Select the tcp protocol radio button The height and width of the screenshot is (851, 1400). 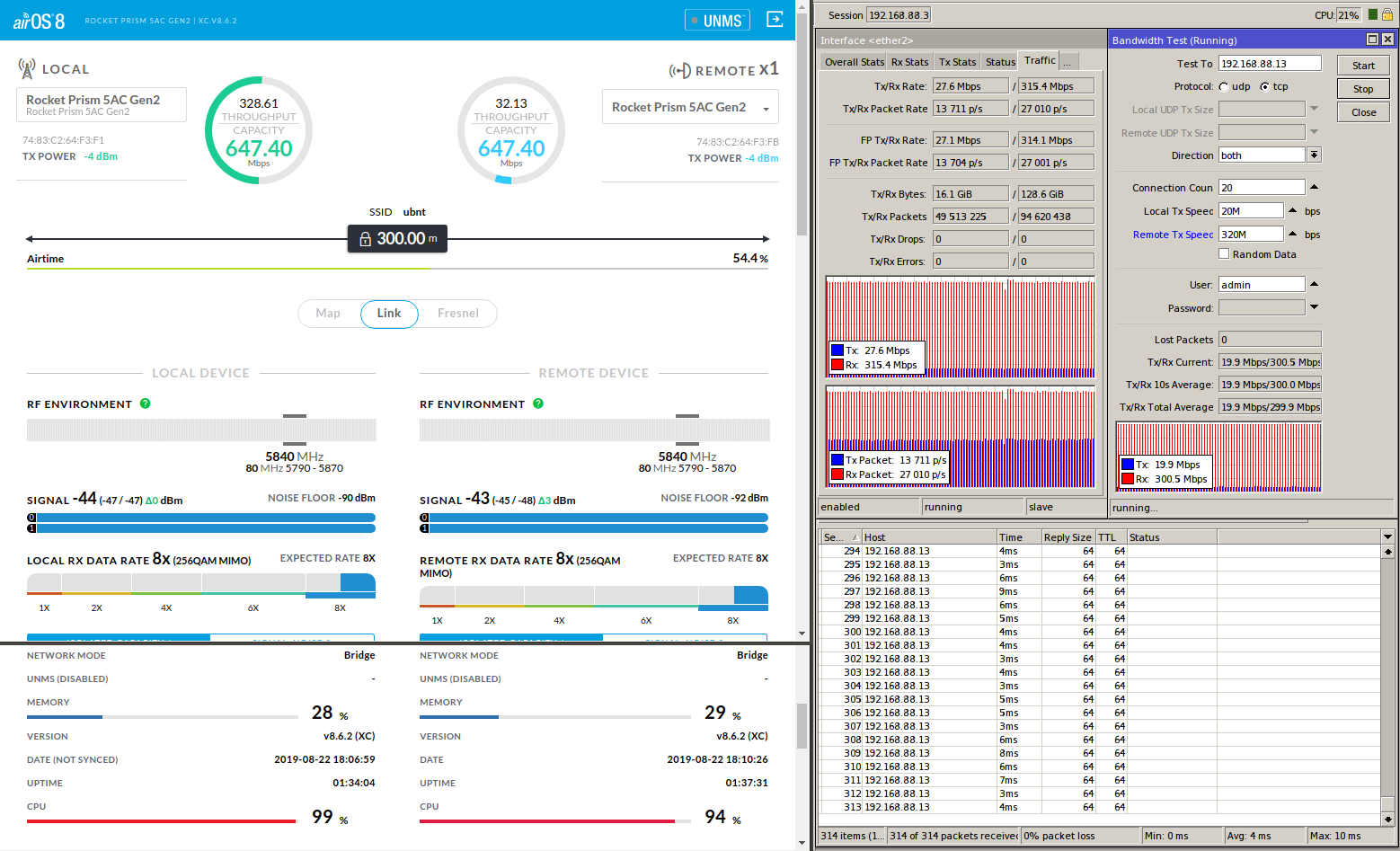pyautogui.click(x=1265, y=87)
